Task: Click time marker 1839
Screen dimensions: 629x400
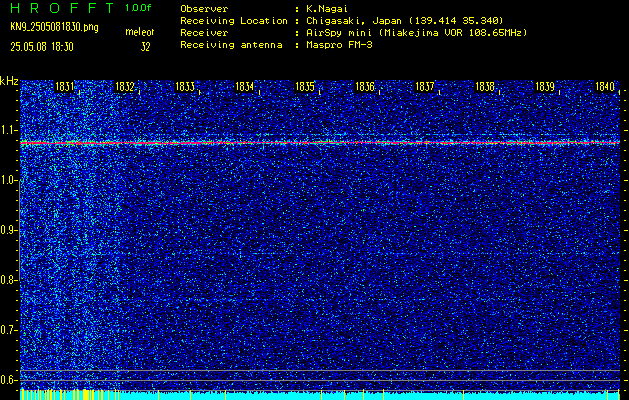Action: (545, 87)
